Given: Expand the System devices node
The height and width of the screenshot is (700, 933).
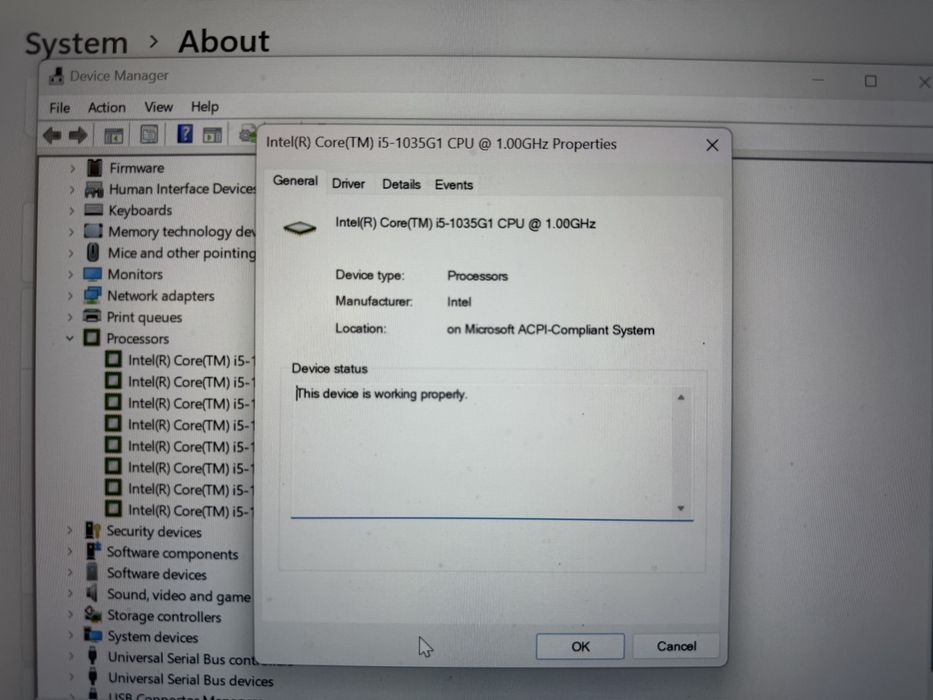Looking at the screenshot, I should [x=71, y=635].
